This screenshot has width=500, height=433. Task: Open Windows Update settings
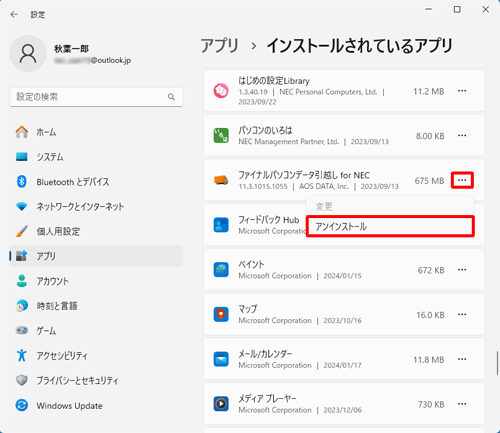coord(96,405)
